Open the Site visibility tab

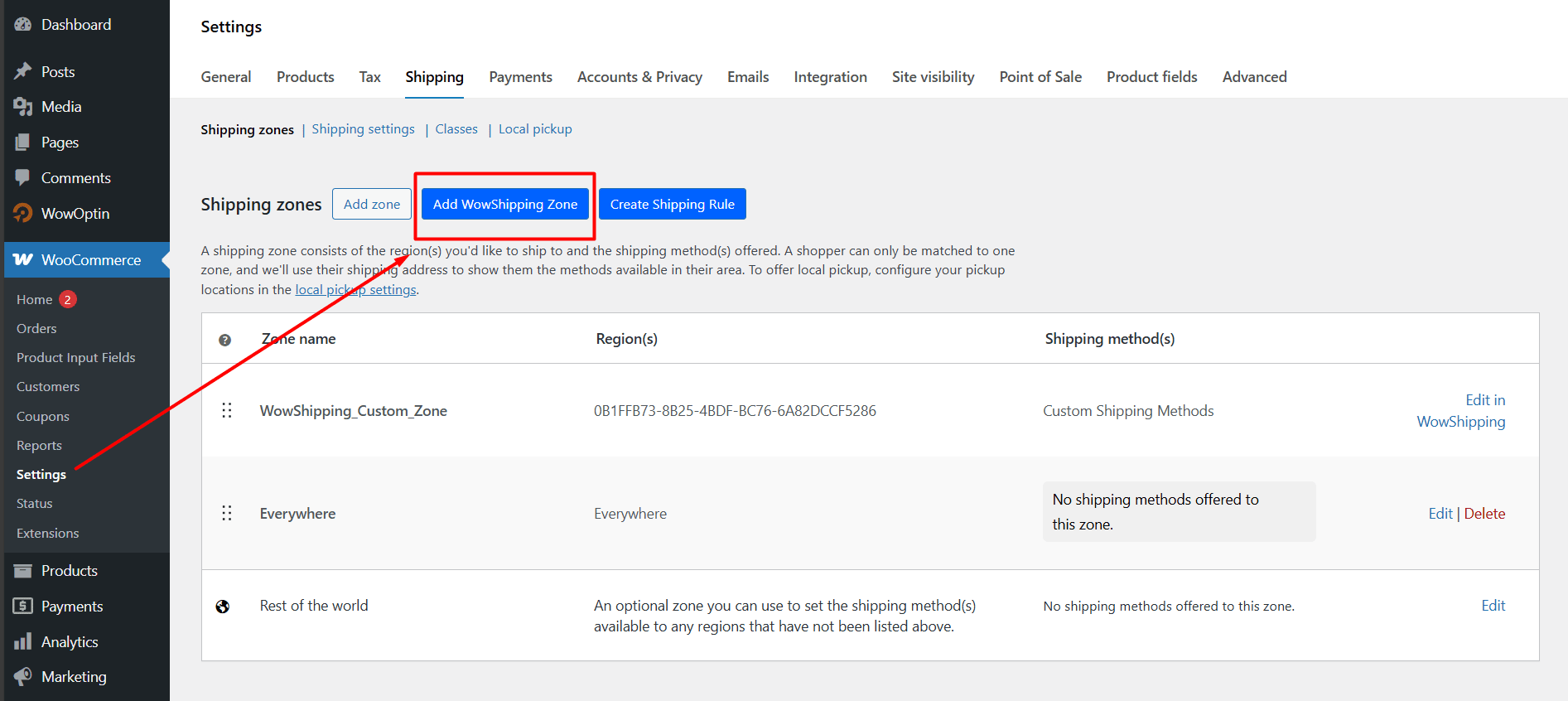tap(934, 77)
